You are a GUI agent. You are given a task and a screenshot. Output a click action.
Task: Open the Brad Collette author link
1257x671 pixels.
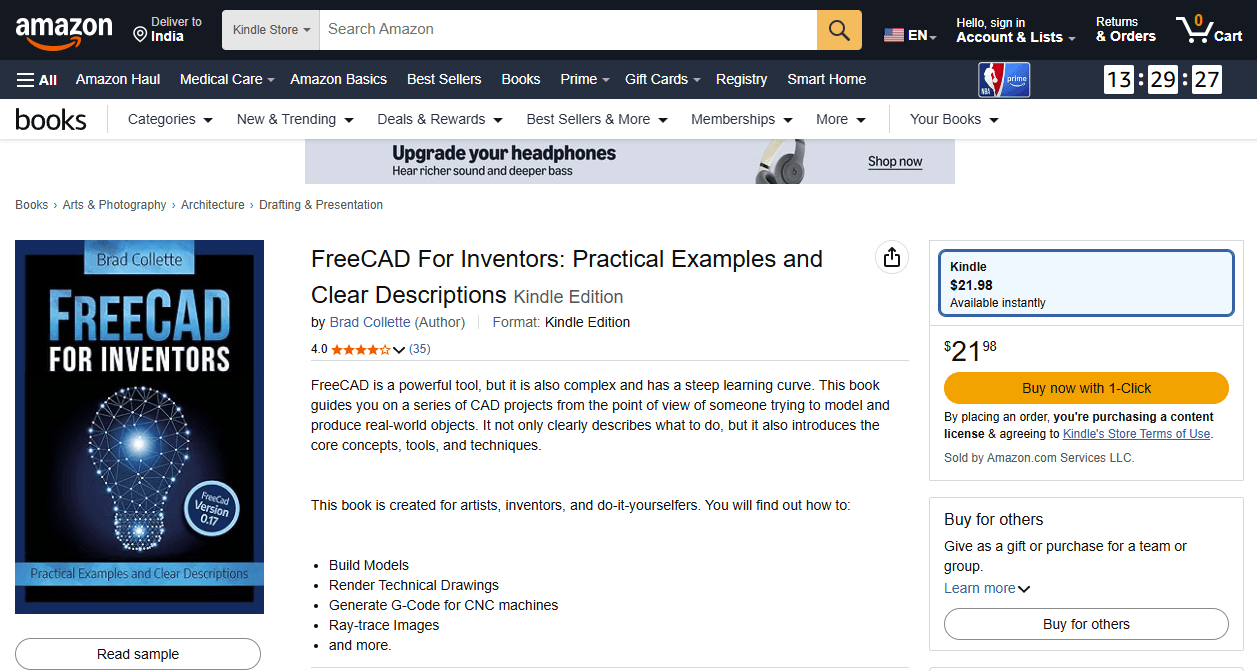[370, 322]
